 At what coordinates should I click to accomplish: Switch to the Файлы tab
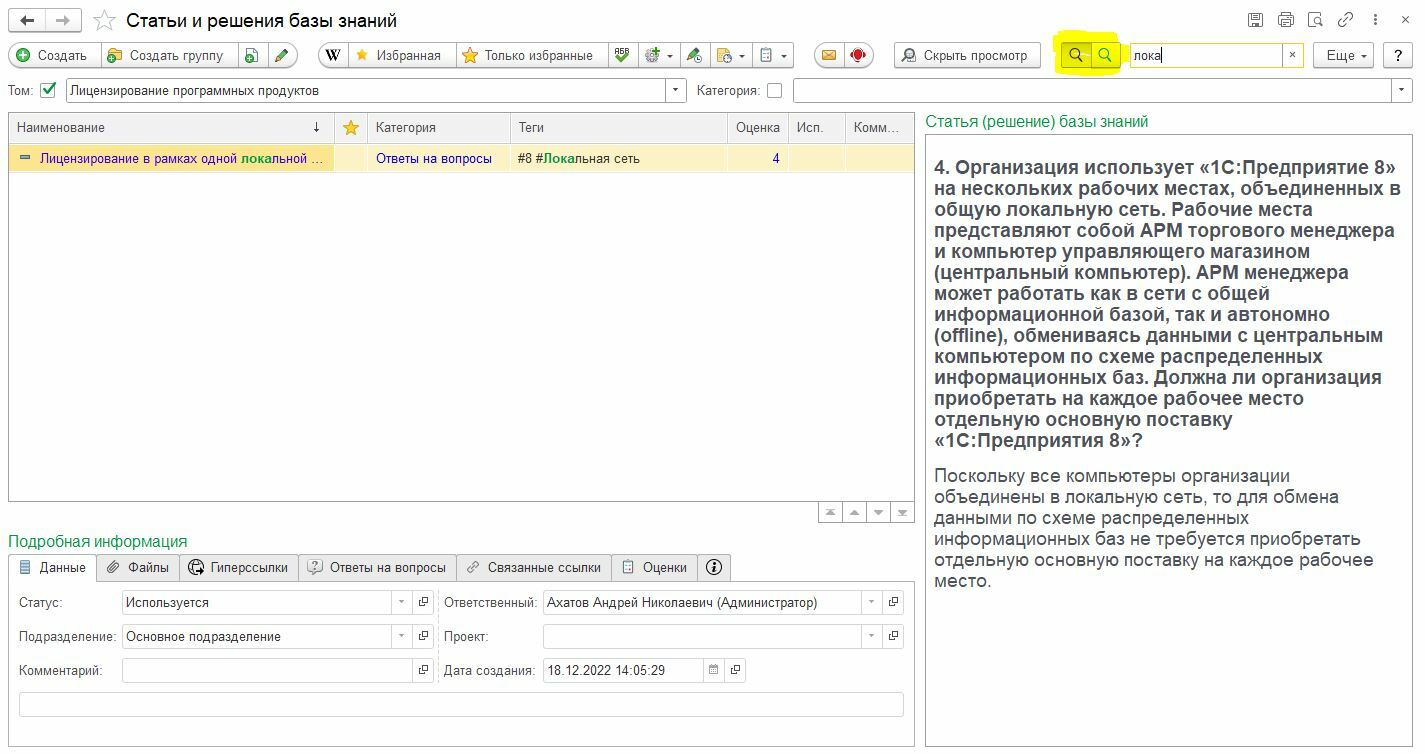pos(138,567)
